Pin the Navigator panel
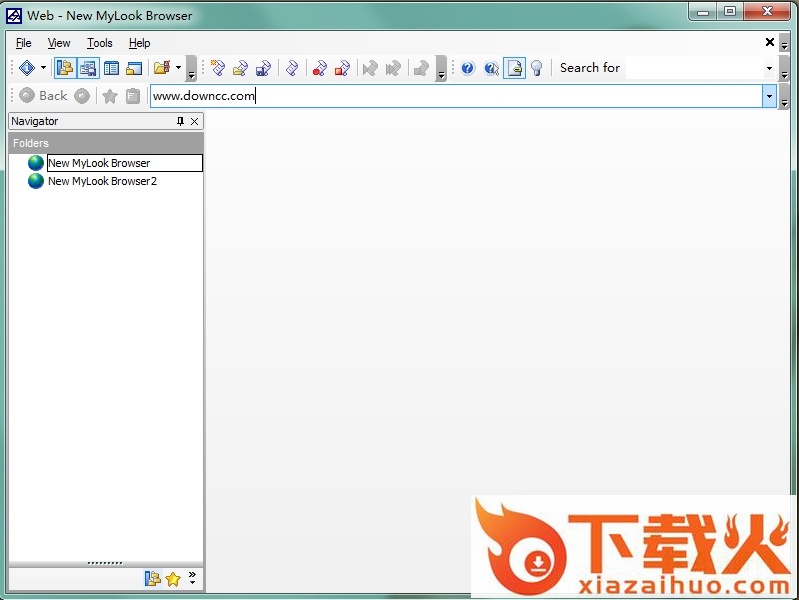Image resolution: width=799 pixels, height=600 pixels. [180, 121]
